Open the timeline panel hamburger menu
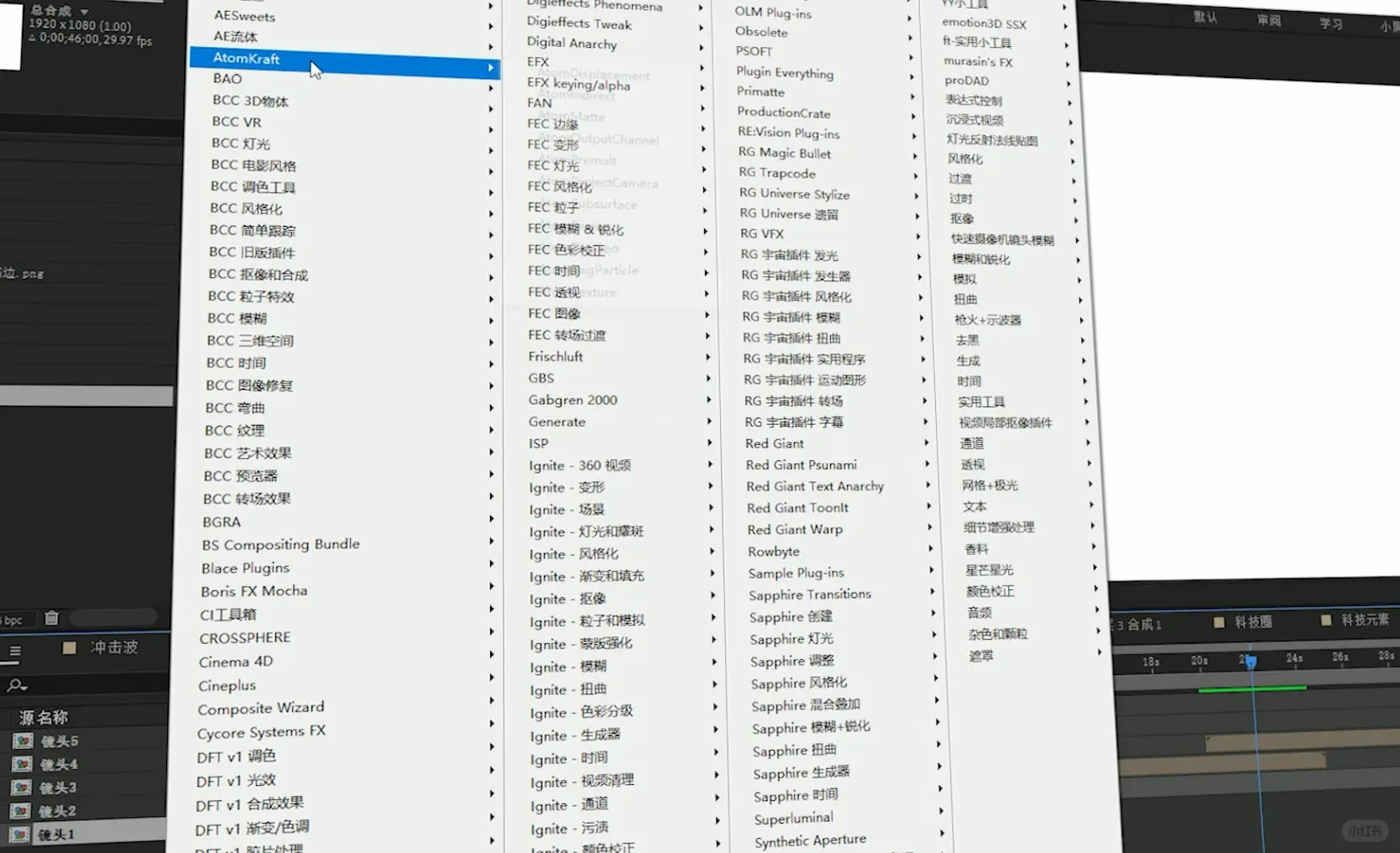The width and height of the screenshot is (1400, 853). [15, 651]
